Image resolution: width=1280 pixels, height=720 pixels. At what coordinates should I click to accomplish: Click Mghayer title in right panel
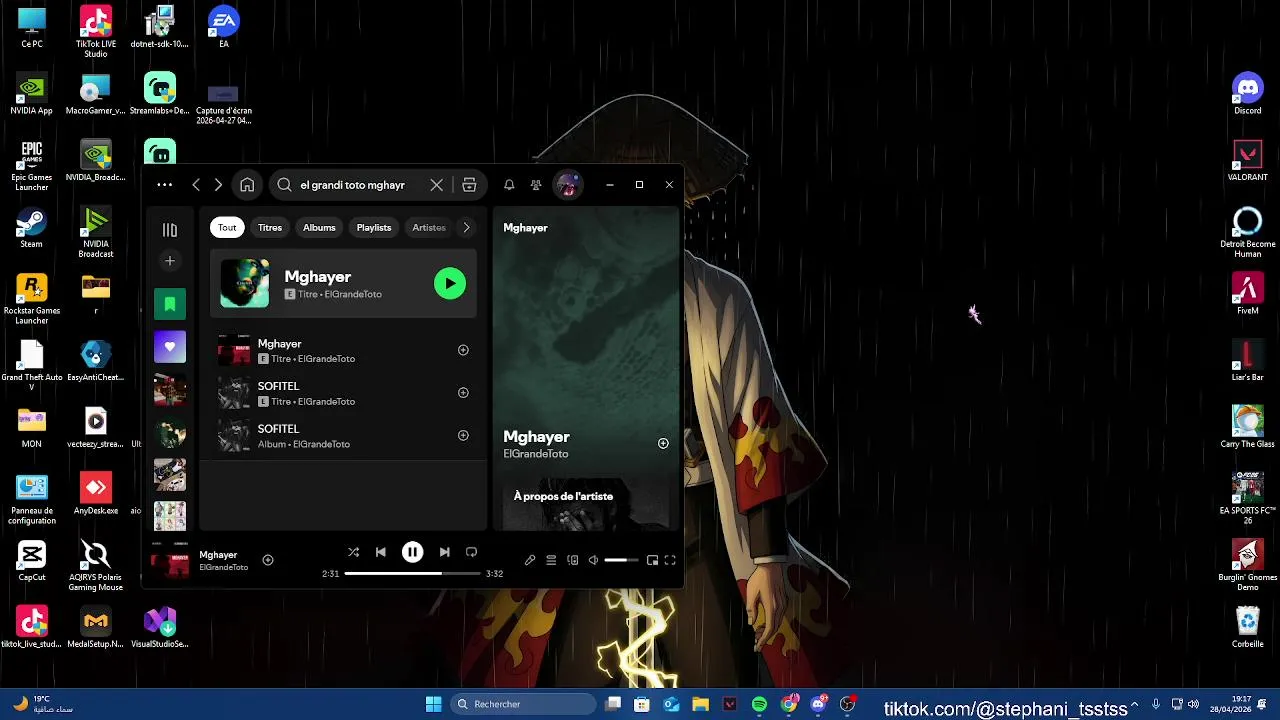pyautogui.click(x=536, y=437)
